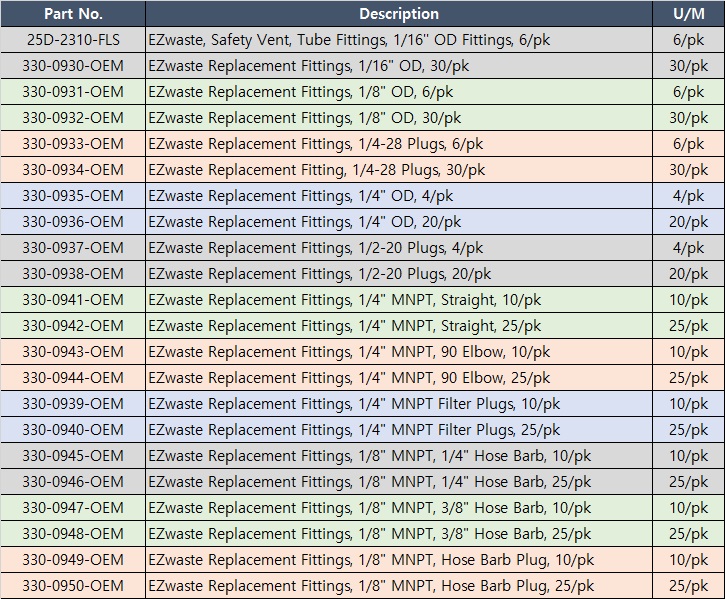Select the 10/pk unit for 330-0941-OEM

point(688,300)
